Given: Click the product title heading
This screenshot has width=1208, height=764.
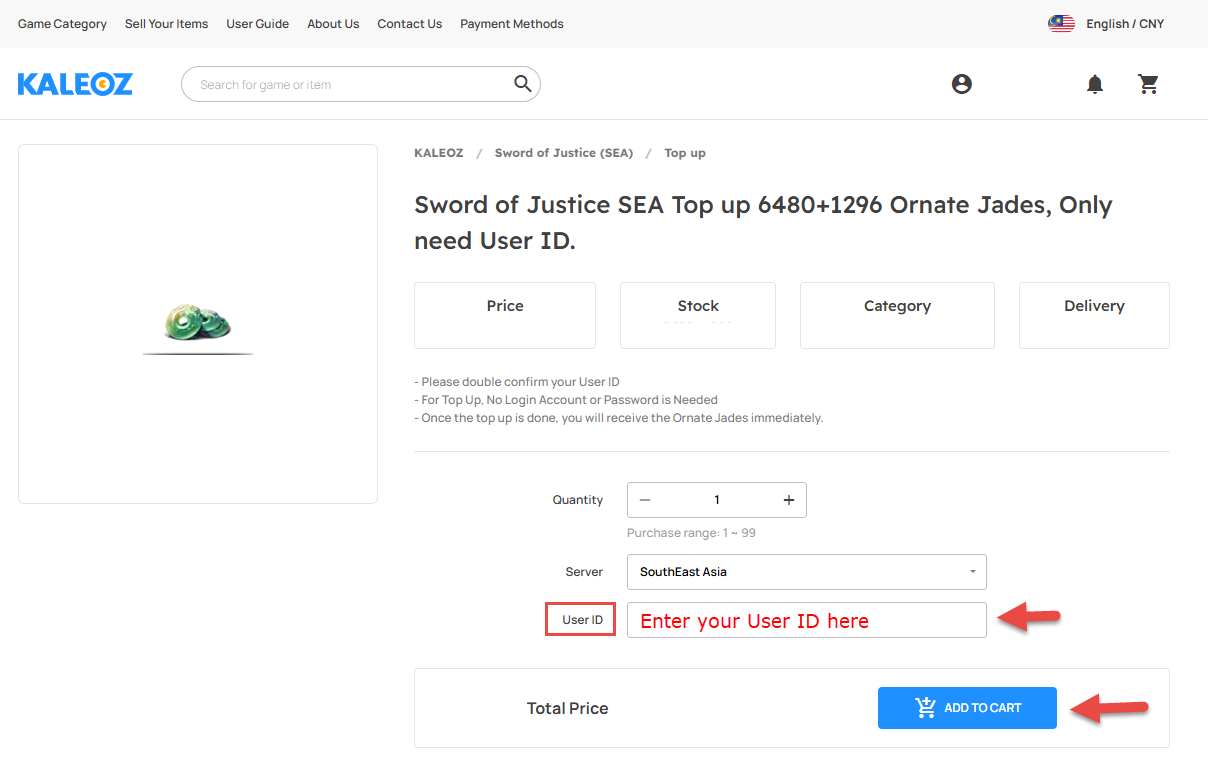Looking at the screenshot, I should point(763,223).
